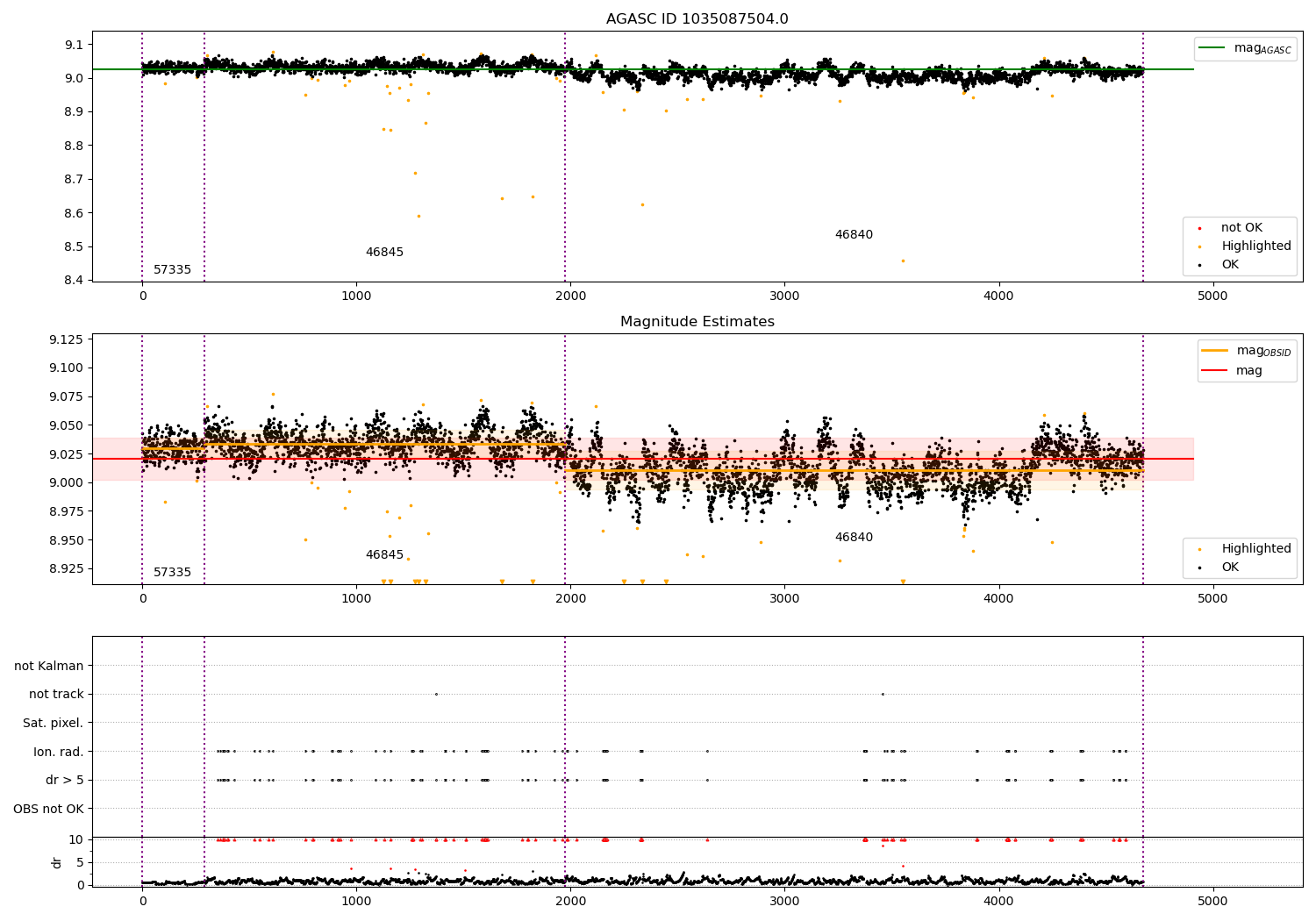Click the 8.4 y-axis tick in the top panel
1316x921 pixels.
coord(75,281)
